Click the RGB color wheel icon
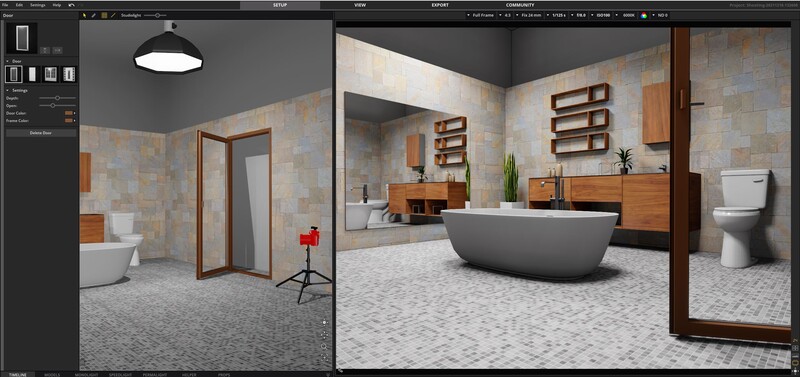The width and height of the screenshot is (800, 377). click(644, 15)
